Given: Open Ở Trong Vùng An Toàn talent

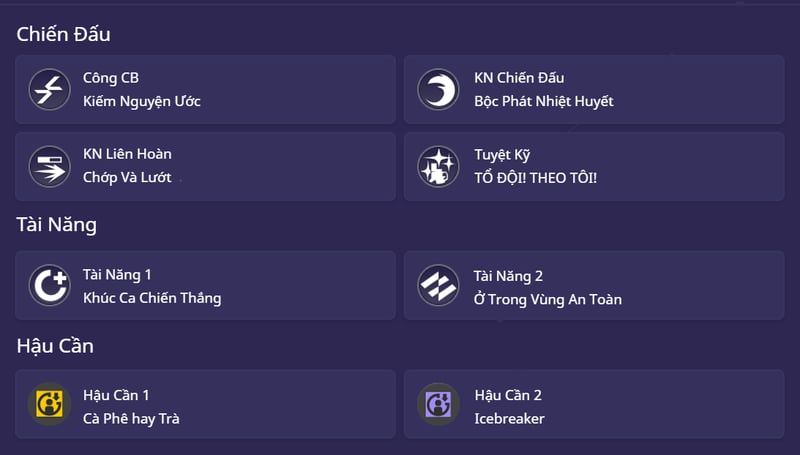Looking at the screenshot, I should (547, 299).
